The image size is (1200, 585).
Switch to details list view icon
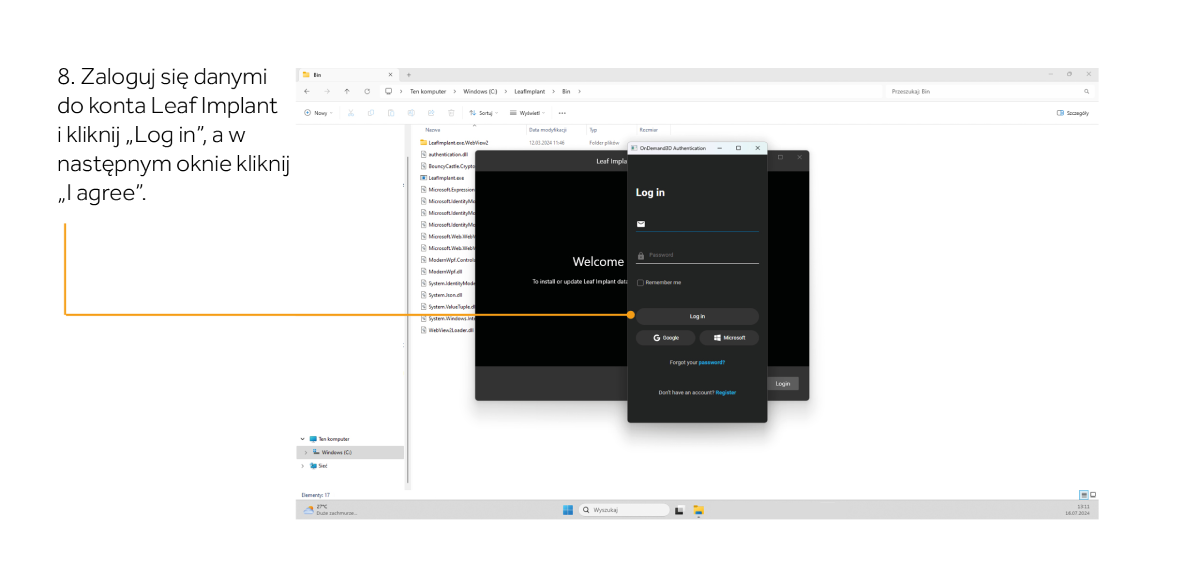pyautogui.click(x=1084, y=495)
